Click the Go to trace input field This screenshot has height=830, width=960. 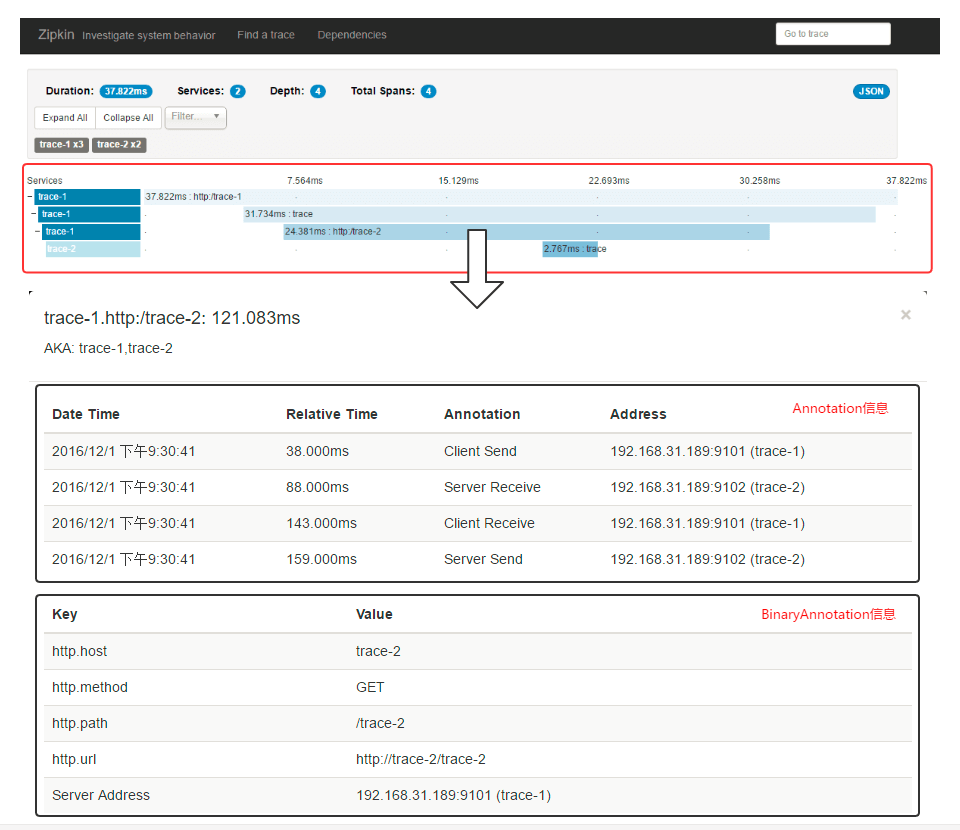click(x=833, y=34)
